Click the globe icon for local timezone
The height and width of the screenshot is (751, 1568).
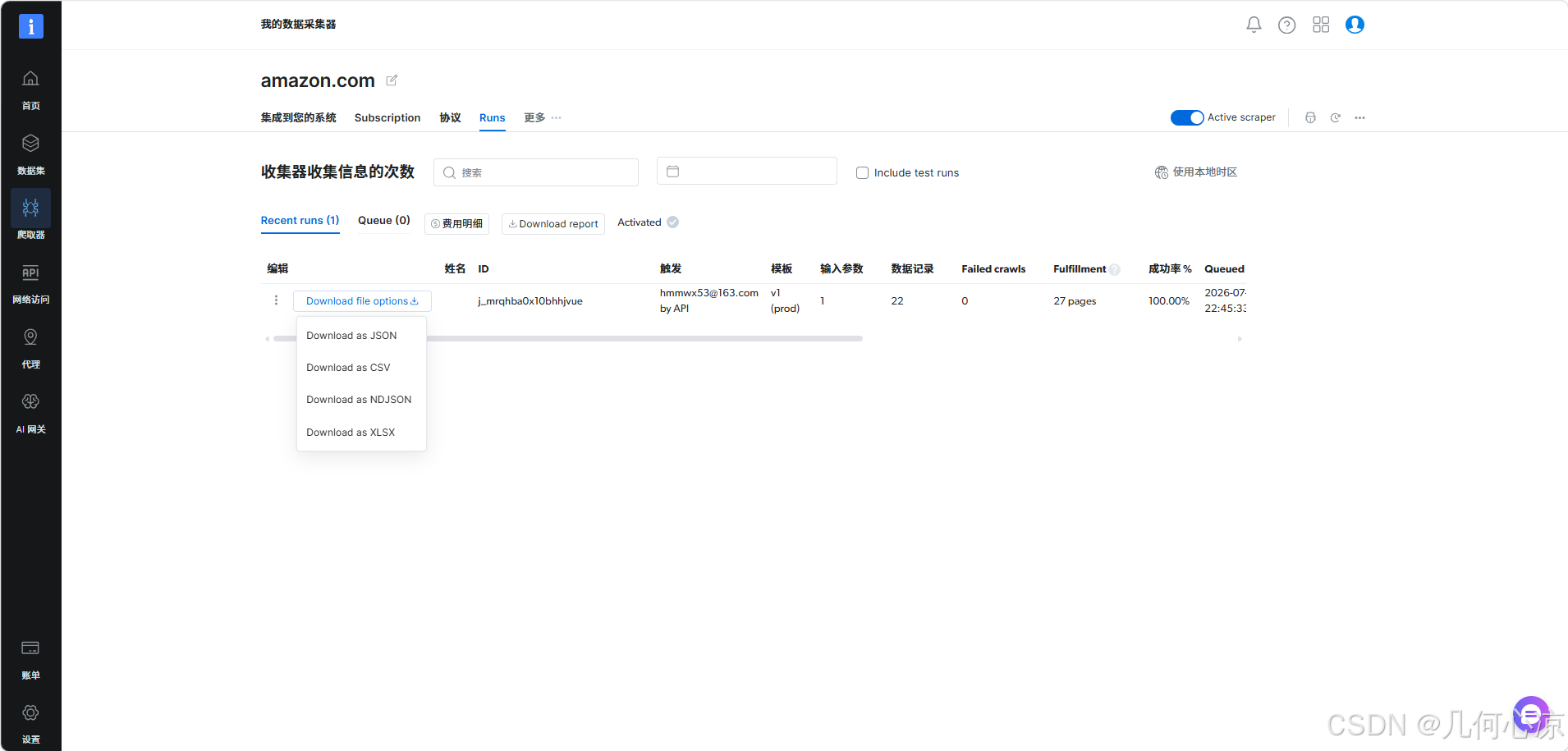coord(1162,172)
